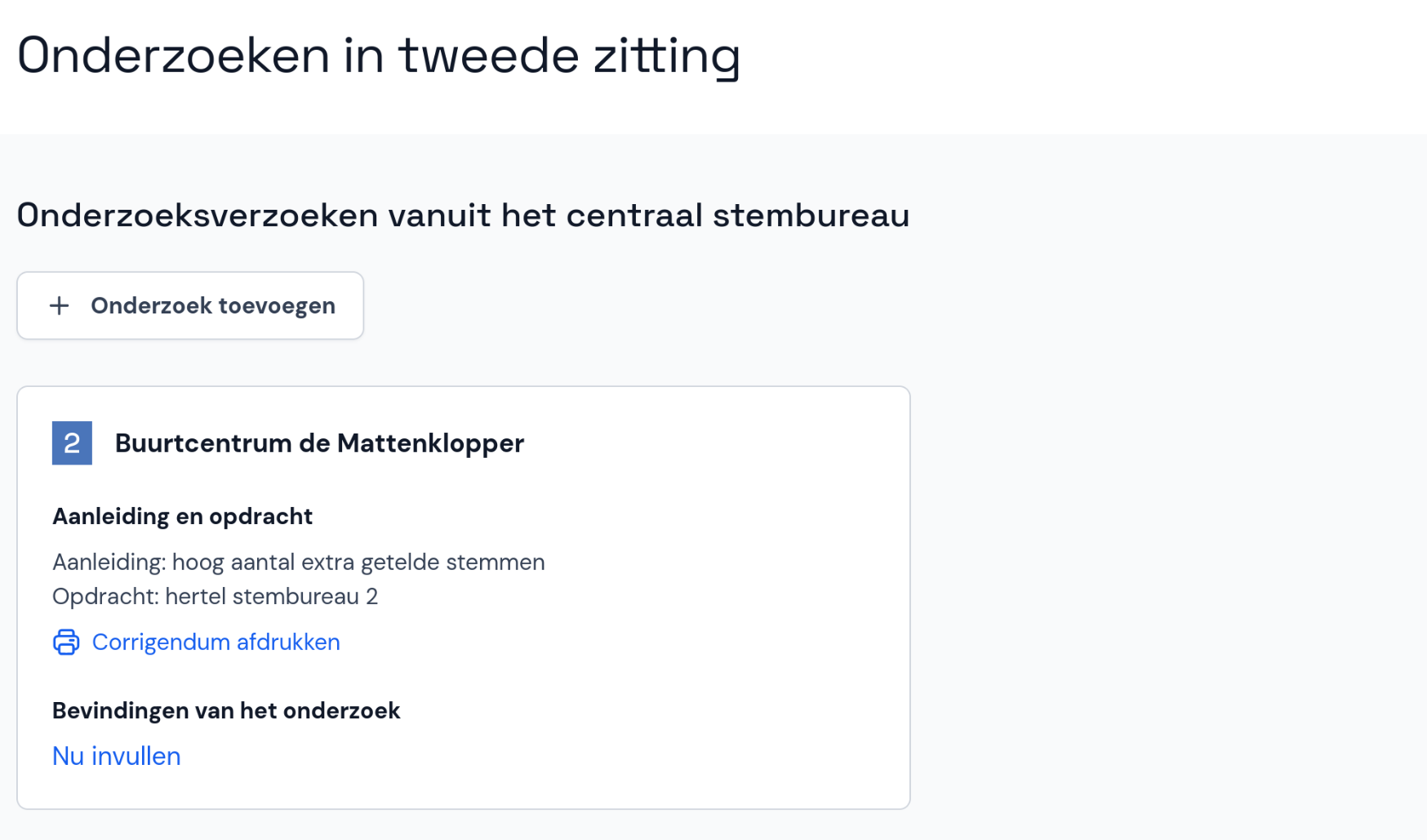
Task: Open Corrigendum afdrukken
Action: click(x=216, y=642)
